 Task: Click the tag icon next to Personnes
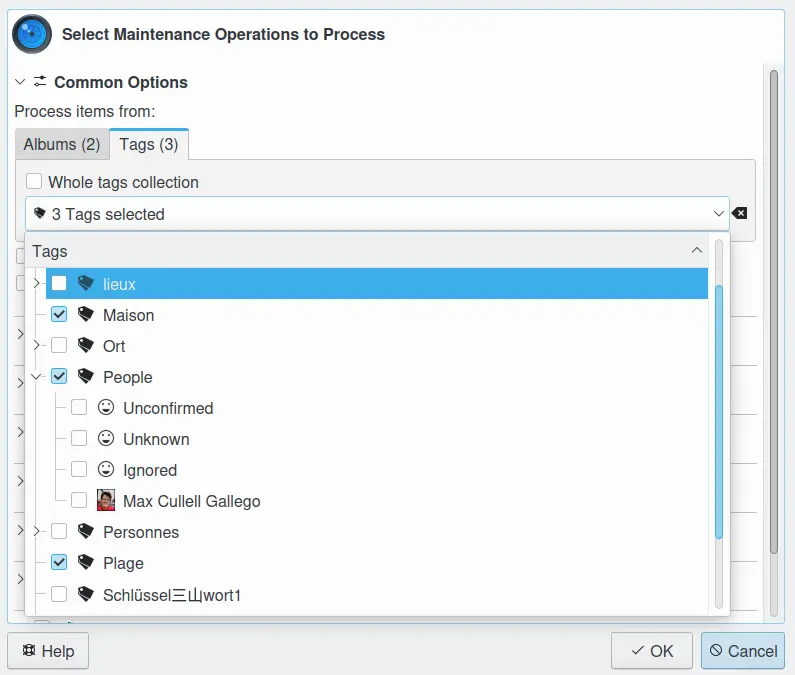coord(85,532)
